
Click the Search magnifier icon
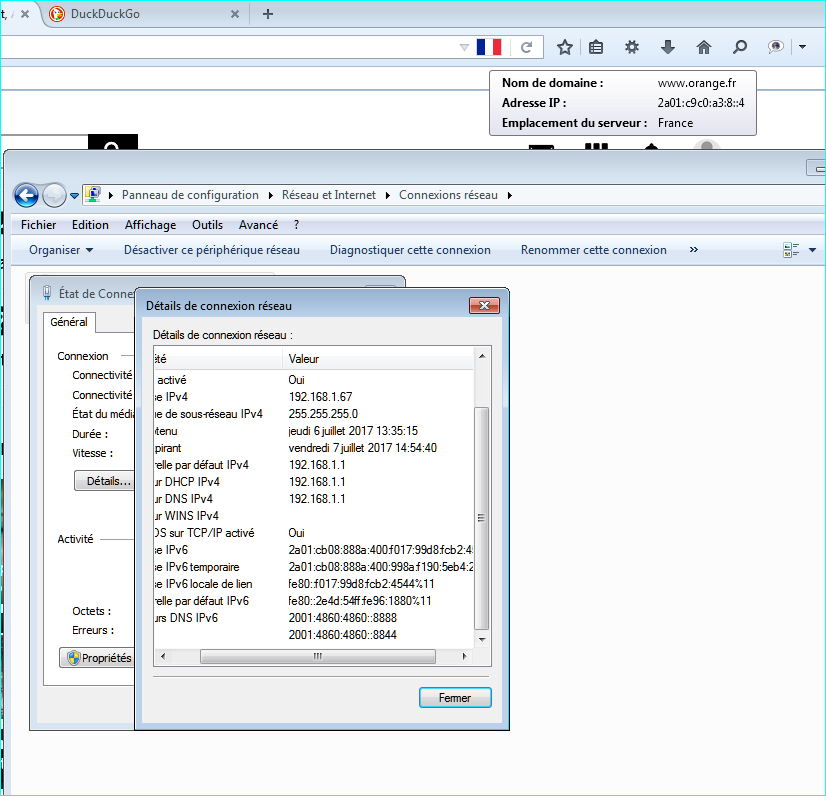[739, 46]
